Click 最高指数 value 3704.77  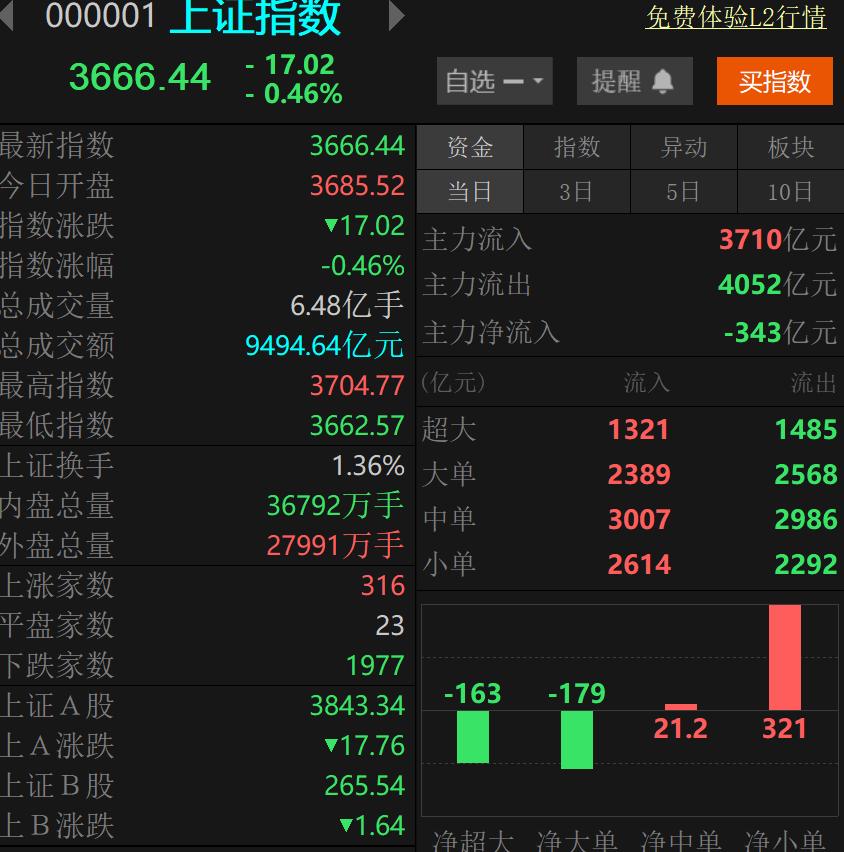tap(357, 386)
